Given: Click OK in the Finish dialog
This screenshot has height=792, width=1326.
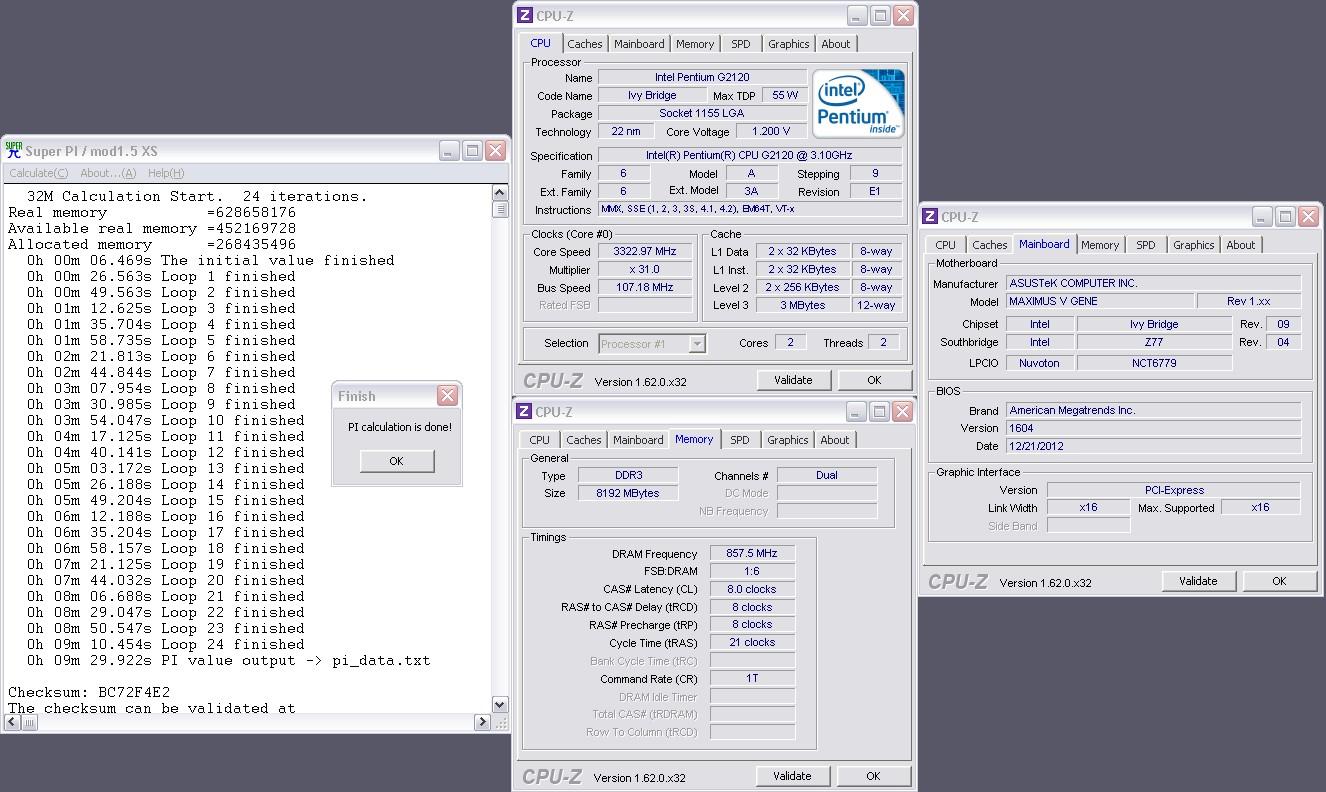Looking at the screenshot, I should point(397,461).
